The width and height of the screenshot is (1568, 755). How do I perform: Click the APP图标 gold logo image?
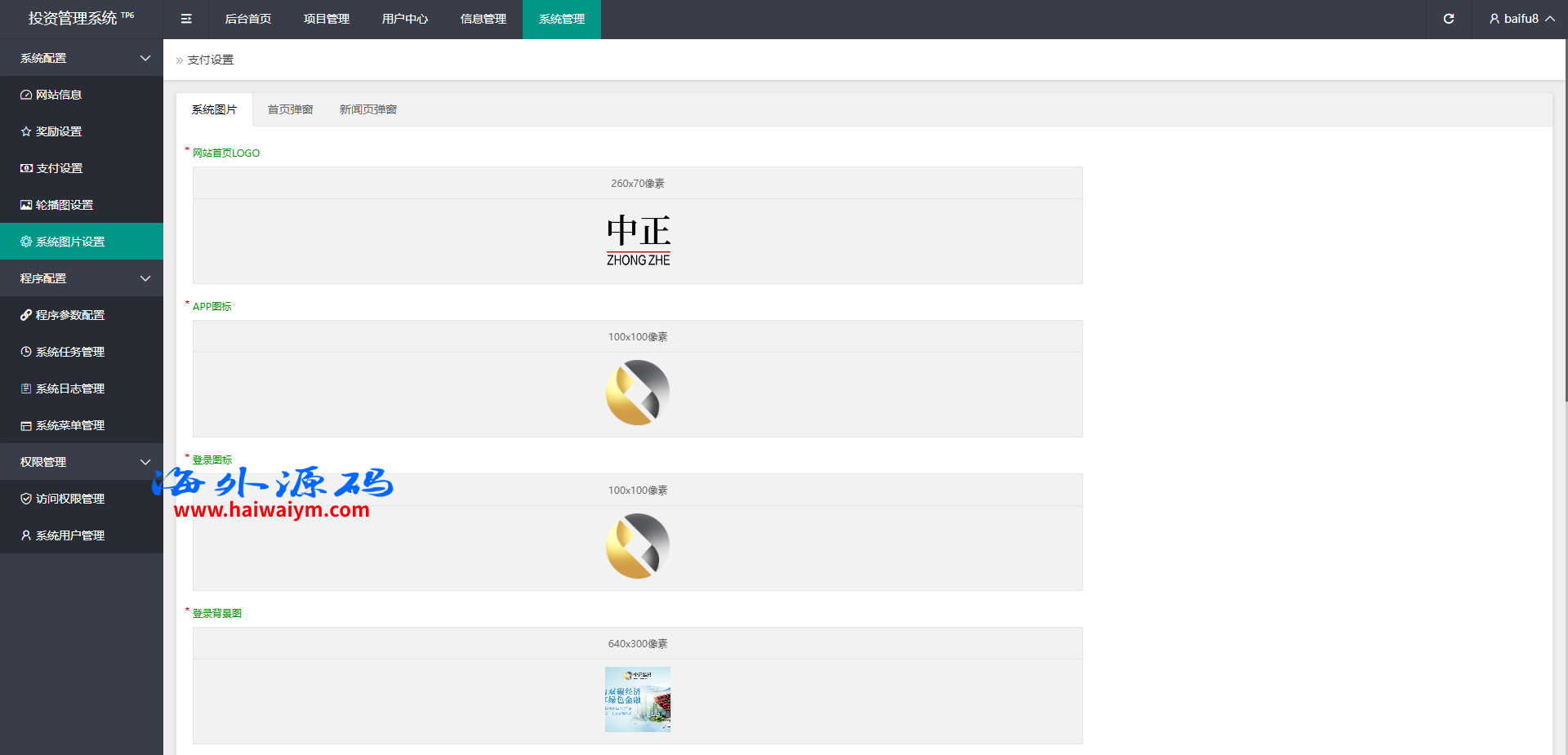click(x=638, y=393)
